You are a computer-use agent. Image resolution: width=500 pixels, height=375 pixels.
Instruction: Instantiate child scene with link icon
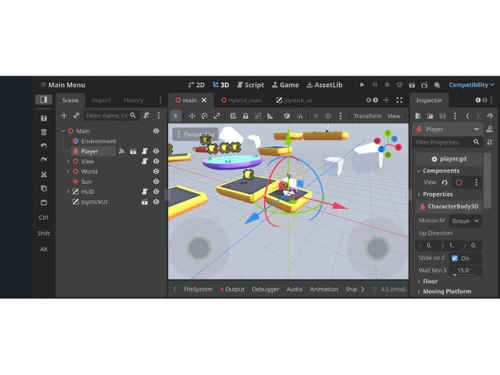(x=76, y=115)
